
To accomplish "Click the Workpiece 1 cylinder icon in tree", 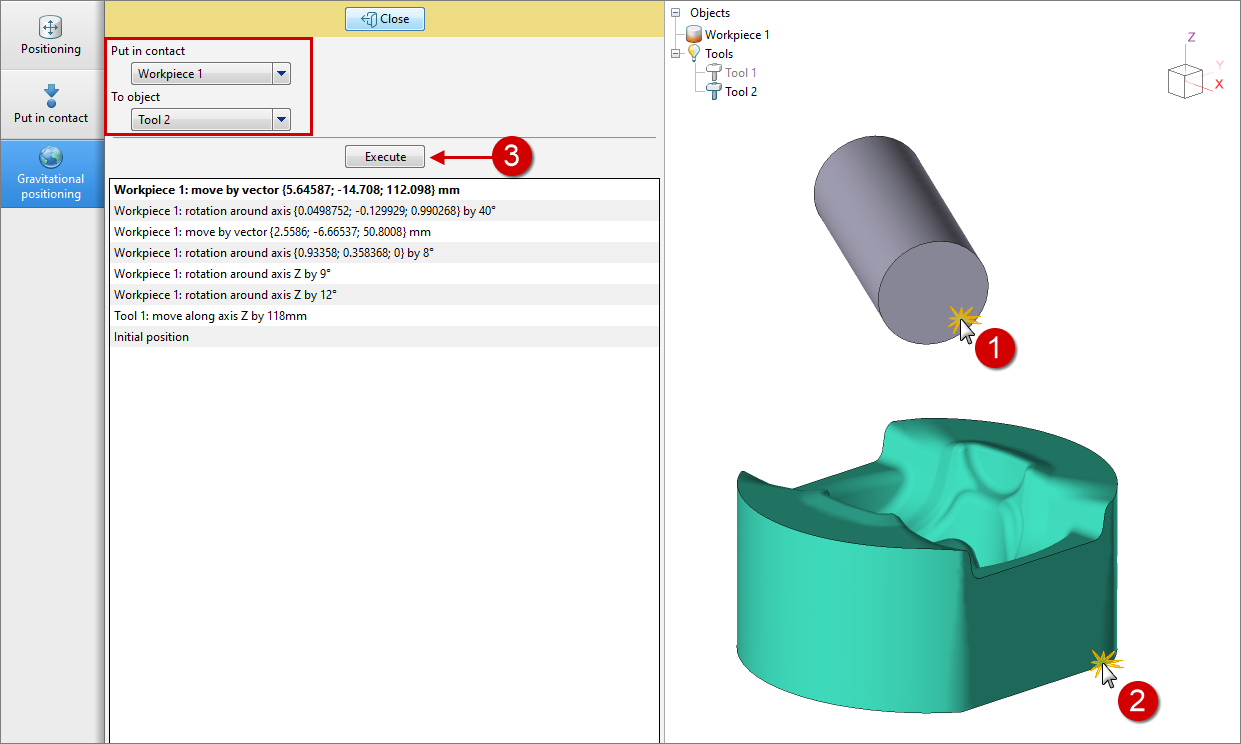I will (x=694, y=35).
